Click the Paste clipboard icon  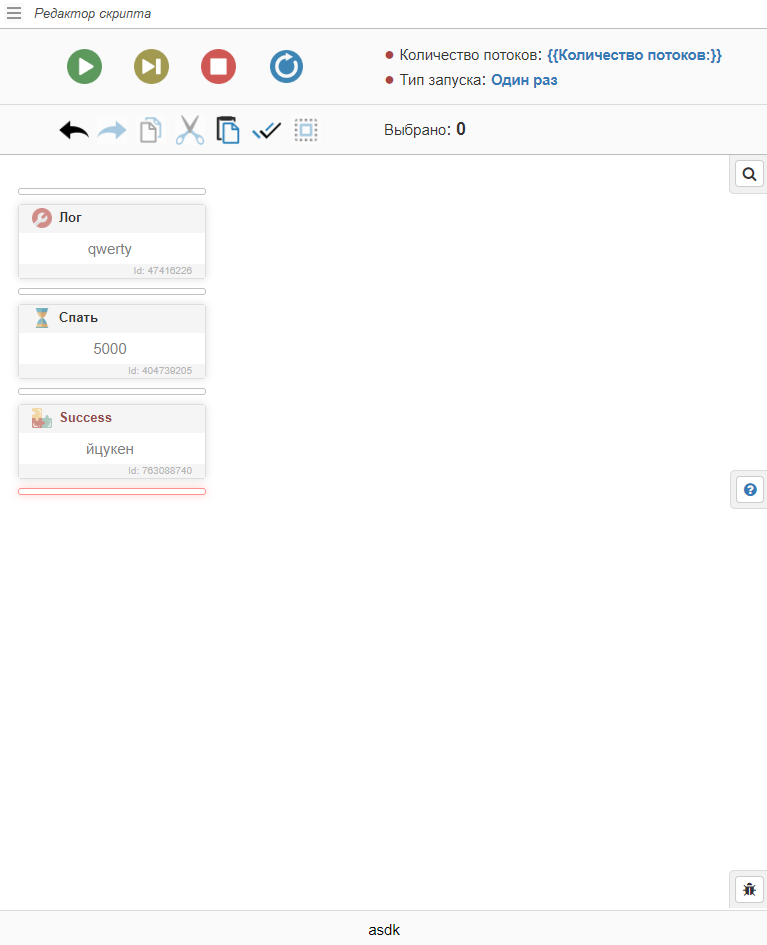pyautogui.click(x=228, y=130)
